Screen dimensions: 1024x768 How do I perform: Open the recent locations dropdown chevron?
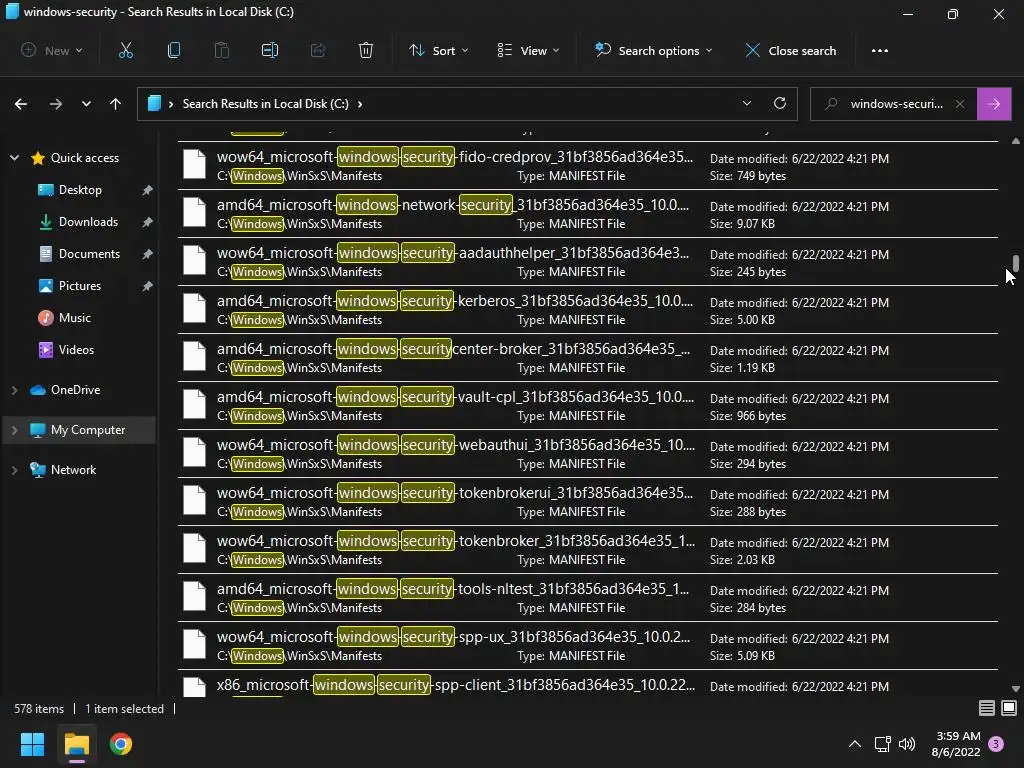click(86, 104)
